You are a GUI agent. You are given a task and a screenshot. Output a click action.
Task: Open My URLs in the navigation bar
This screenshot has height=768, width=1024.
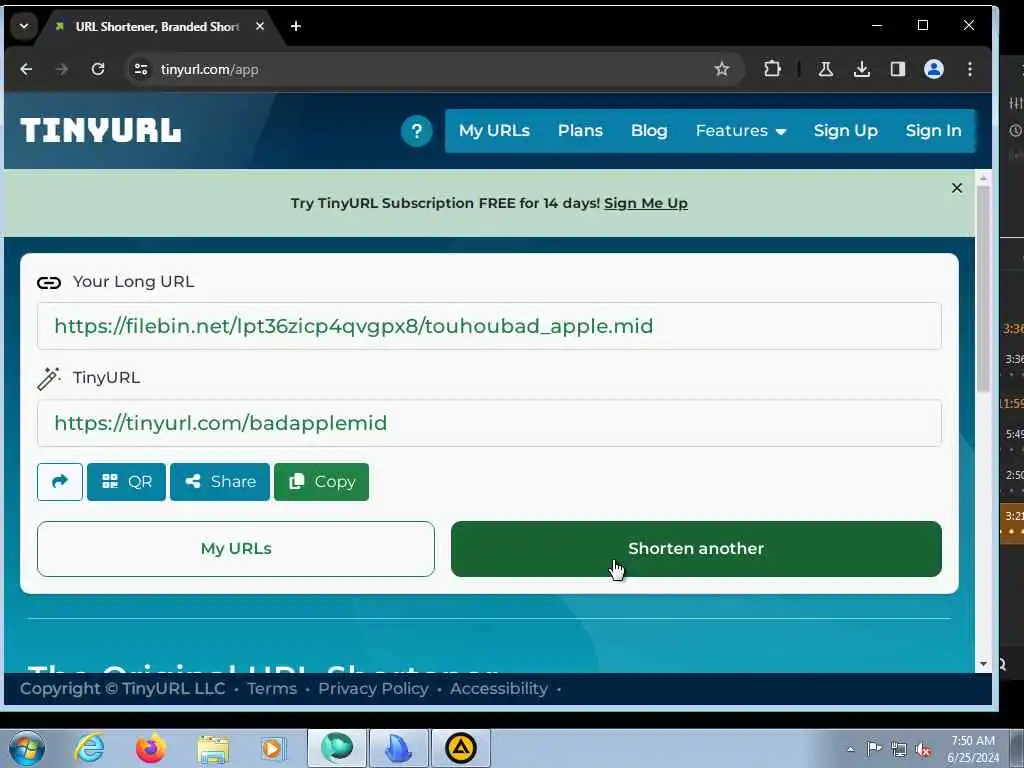494,131
